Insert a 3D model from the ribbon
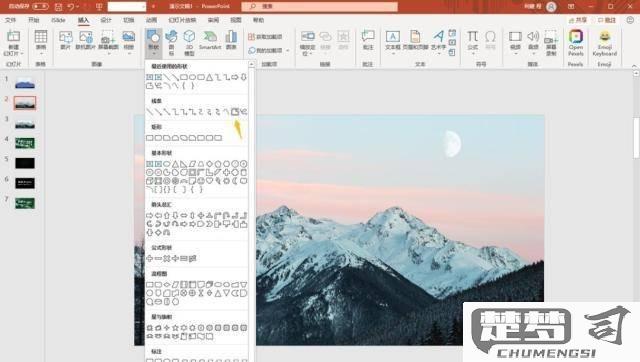This screenshot has width=640, height=362. 189,42
